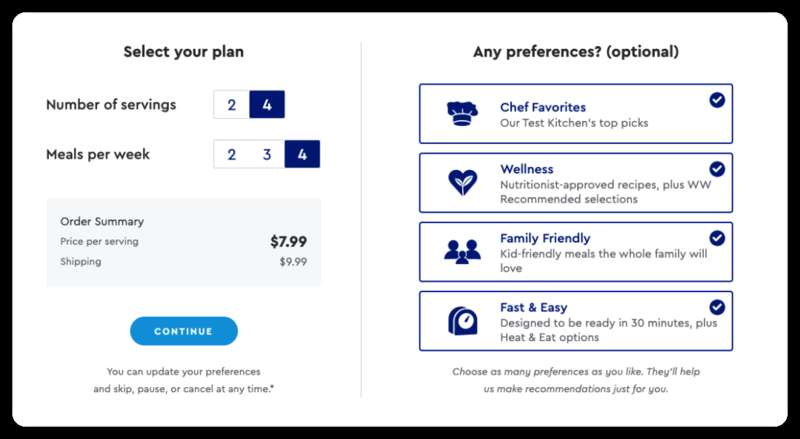Screen dimensions: 800x439
Task: Select the Chef Favorites title text
Action: [x=543, y=107]
